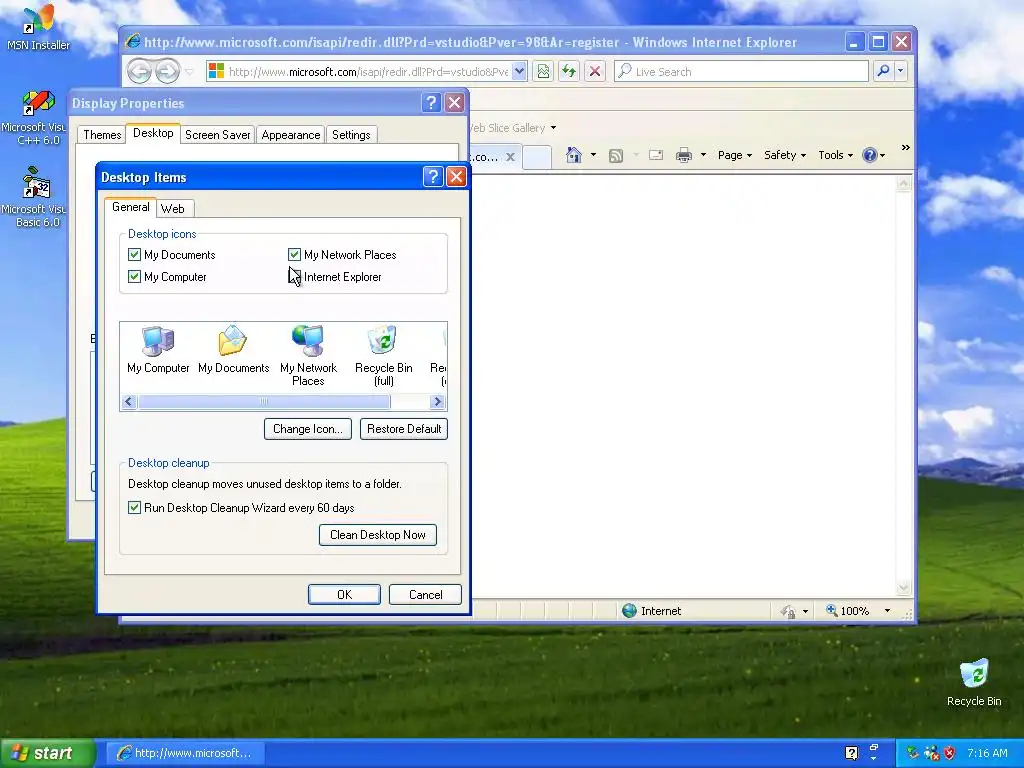Viewport: 1024px width, 768px height.
Task: Click the Clean Desktop Now button
Action: click(377, 535)
